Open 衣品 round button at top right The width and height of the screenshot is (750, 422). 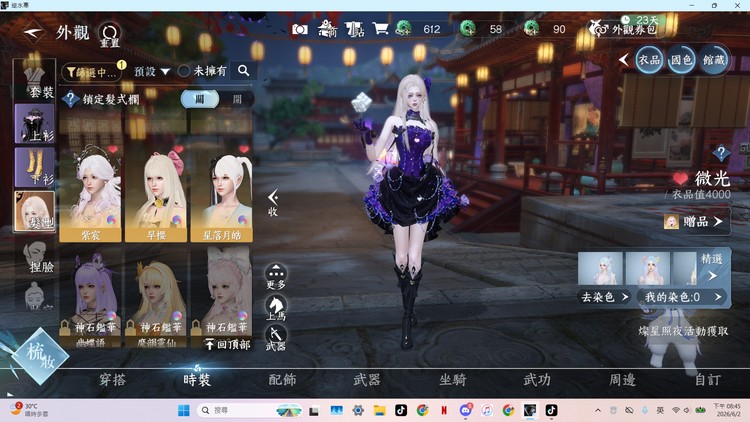point(649,60)
